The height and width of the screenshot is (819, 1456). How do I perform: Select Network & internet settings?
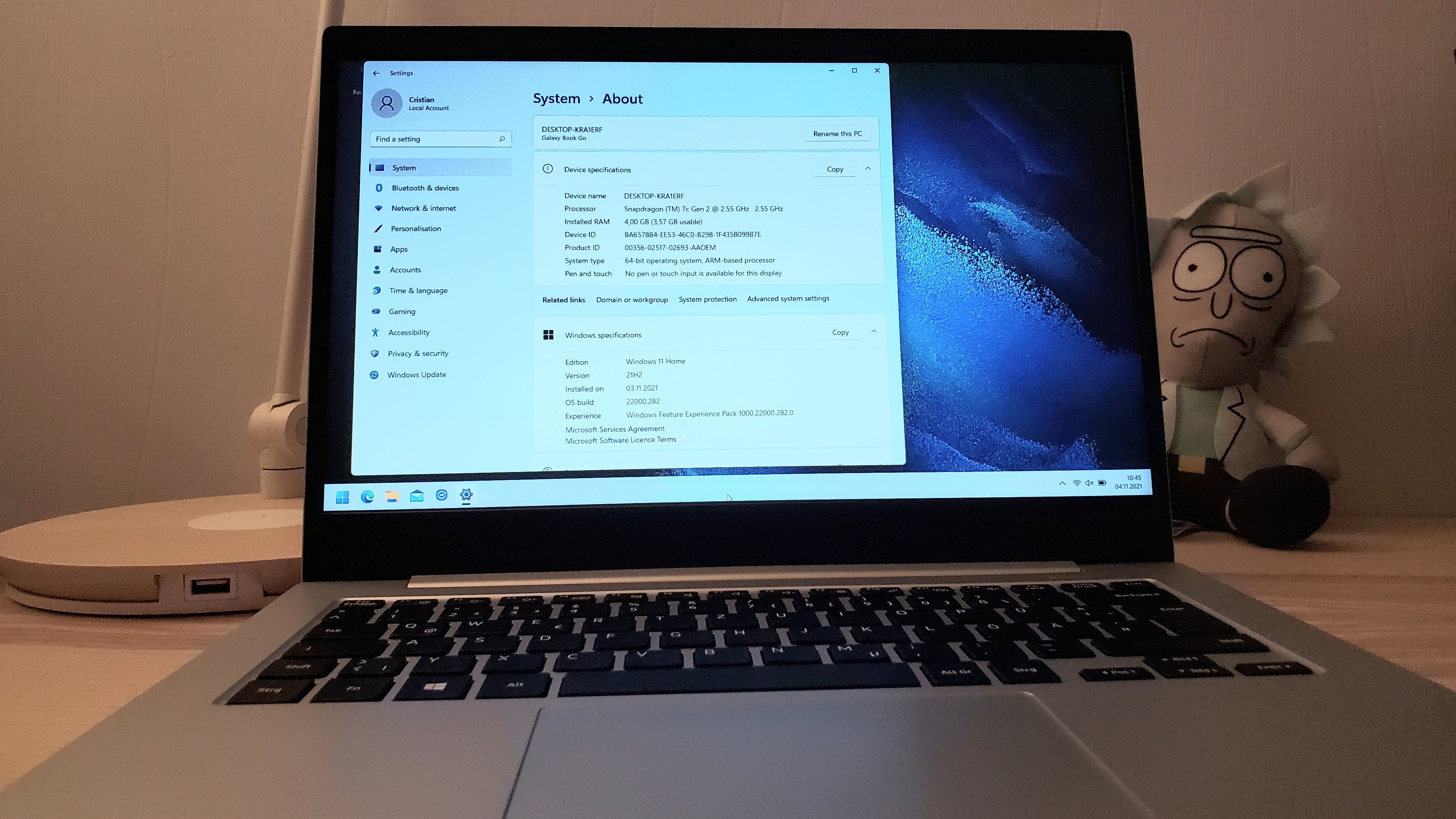click(x=423, y=208)
